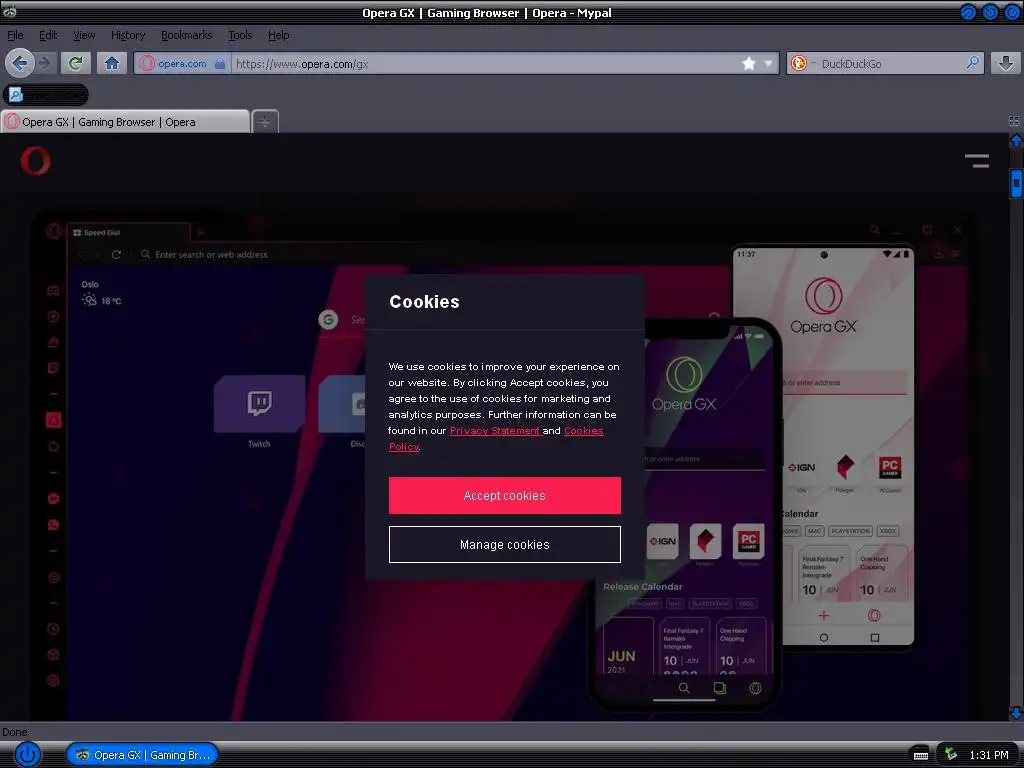Click the Oslo weather widget
This screenshot has height=768, width=1024.
(101, 293)
